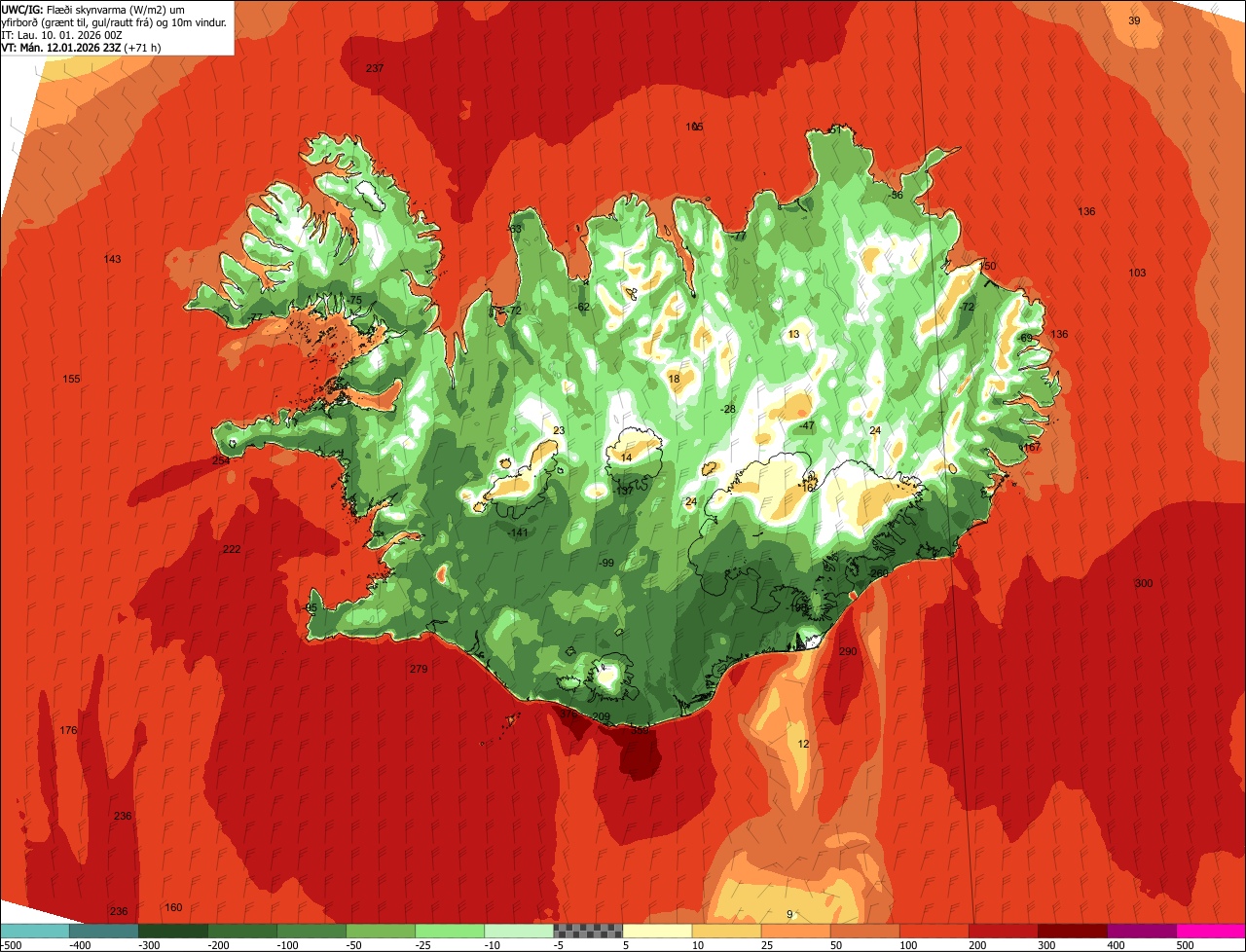
Task: Click the map value 137 south of Hofsjökull
Action: click(x=625, y=491)
